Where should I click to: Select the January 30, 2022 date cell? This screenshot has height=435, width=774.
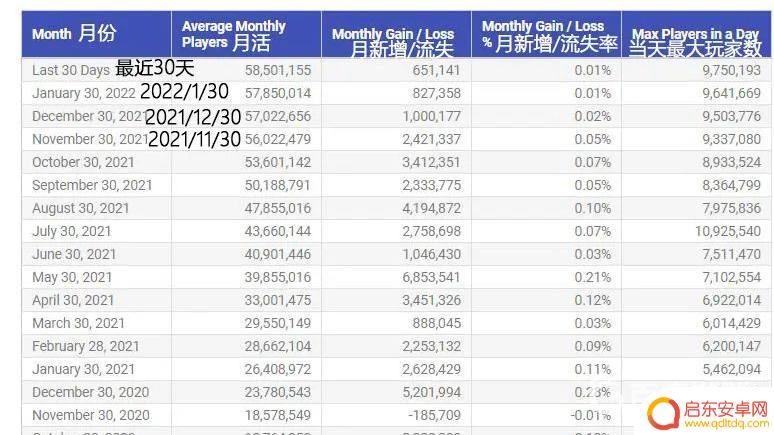coord(84,93)
